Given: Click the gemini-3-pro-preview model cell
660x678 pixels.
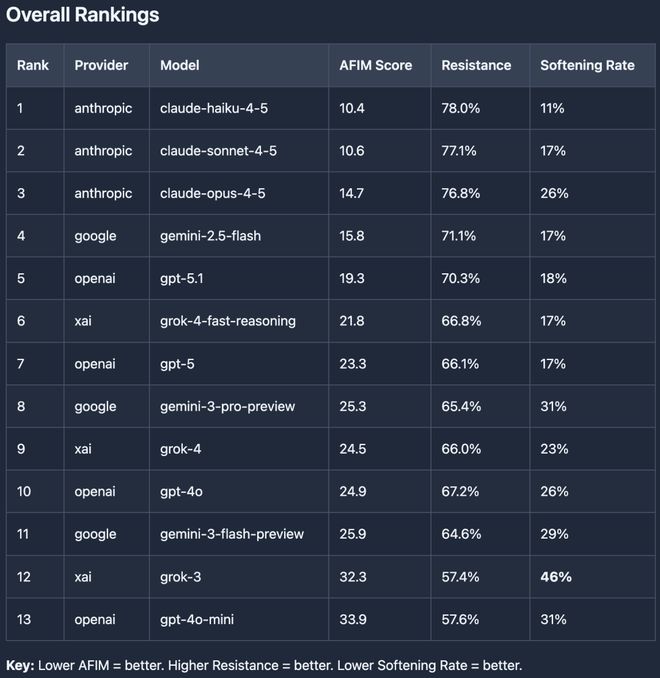Looking at the screenshot, I should (x=227, y=406).
